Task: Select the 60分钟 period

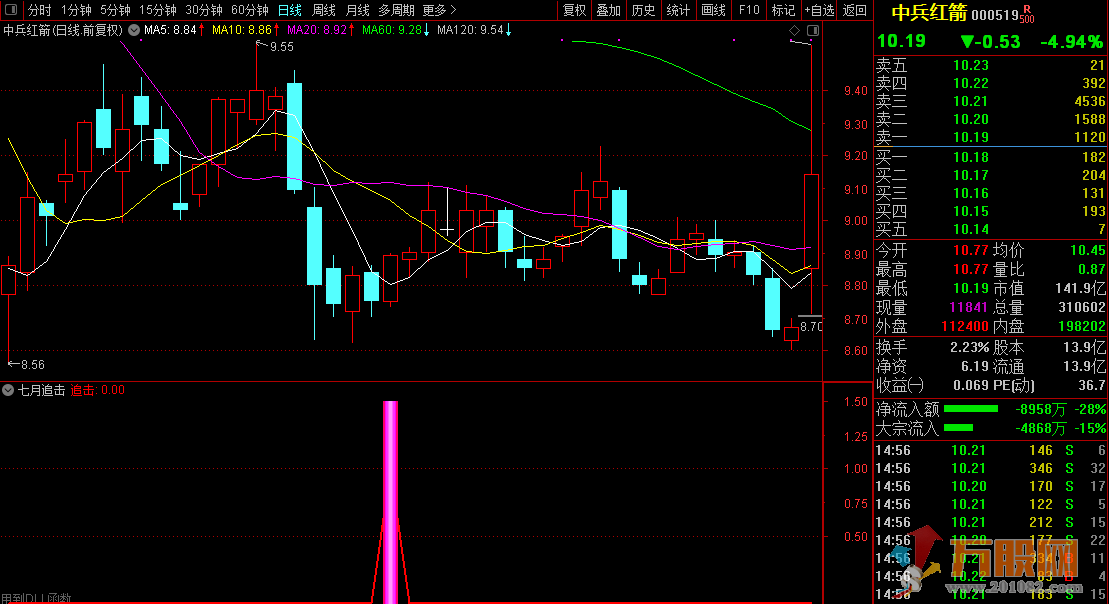Action: pyautogui.click(x=250, y=10)
